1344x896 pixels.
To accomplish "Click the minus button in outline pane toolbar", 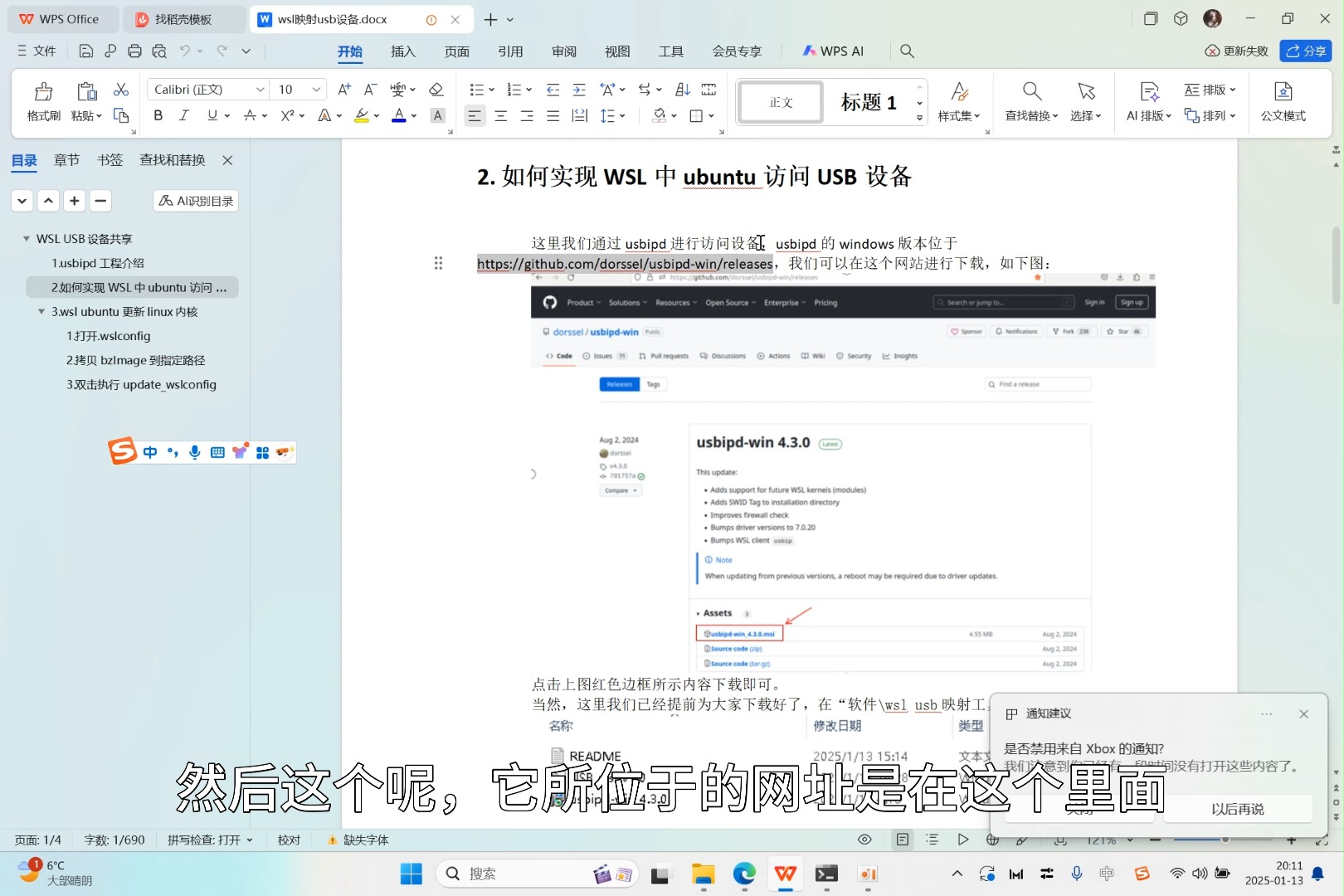I will [x=100, y=200].
